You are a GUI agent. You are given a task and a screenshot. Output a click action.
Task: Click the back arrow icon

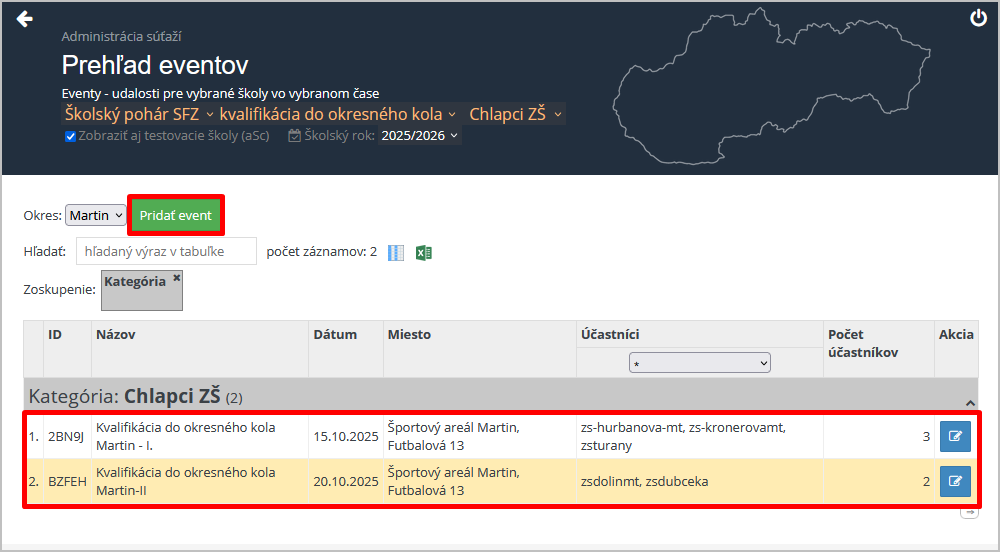coord(25,19)
